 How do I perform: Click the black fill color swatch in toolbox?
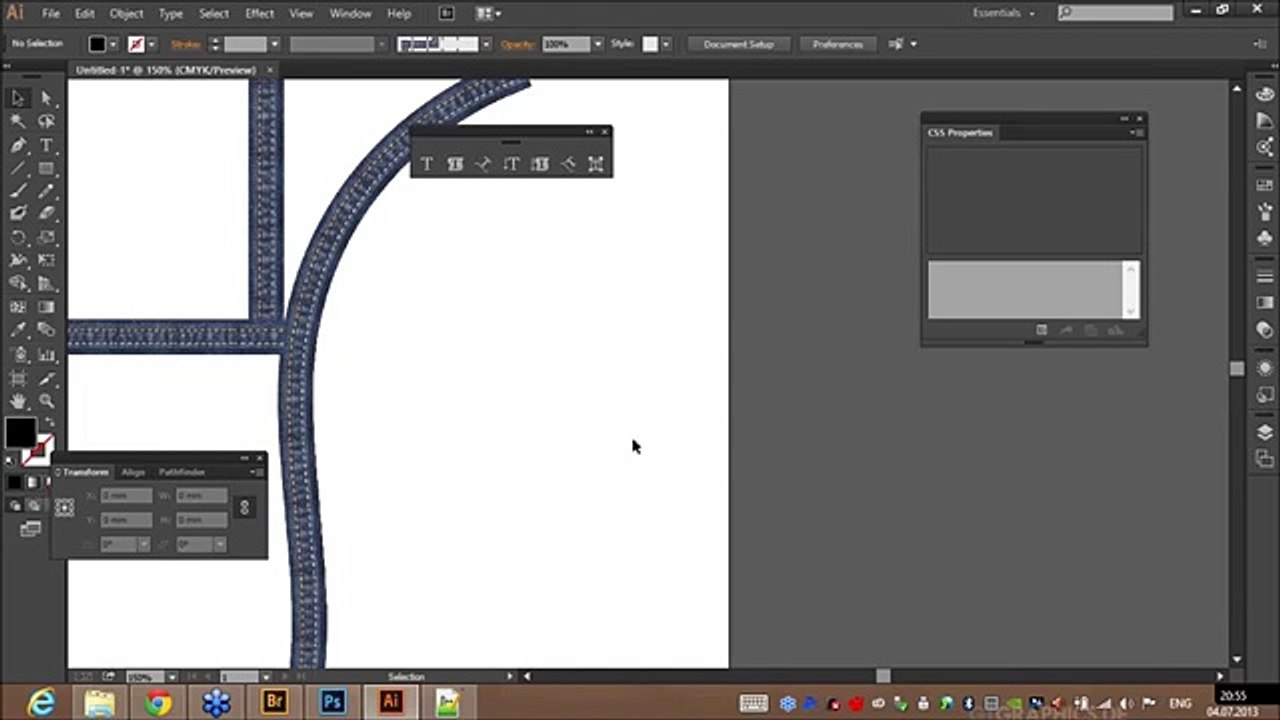tap(20, 432)
